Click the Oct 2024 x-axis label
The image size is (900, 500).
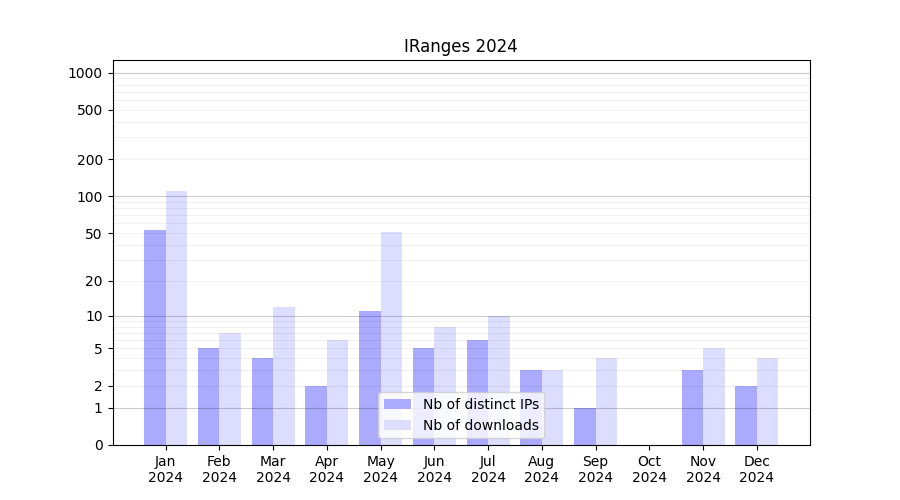[649, 469]
